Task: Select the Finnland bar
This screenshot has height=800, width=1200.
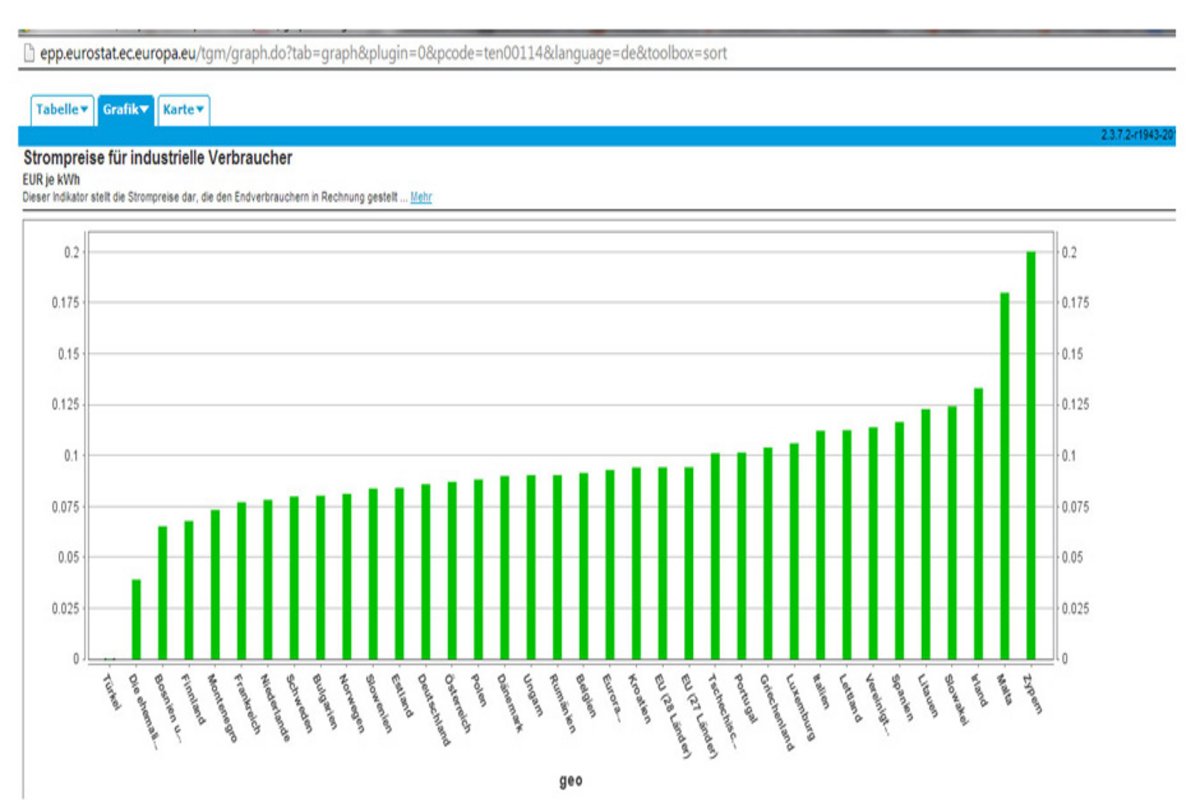Action: (188, 590)
